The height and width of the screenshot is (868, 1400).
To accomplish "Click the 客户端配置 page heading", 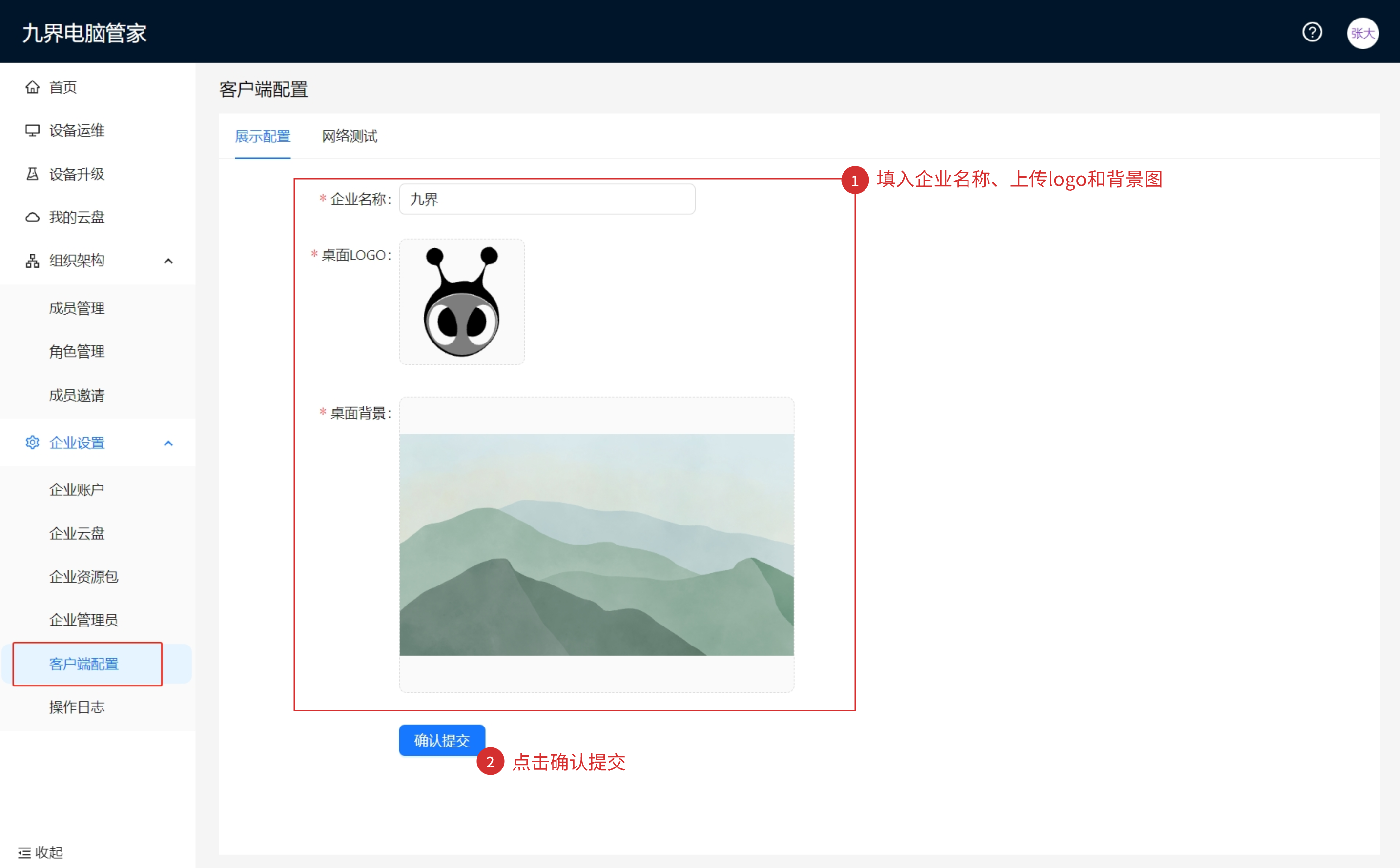I will click(263, 90).
